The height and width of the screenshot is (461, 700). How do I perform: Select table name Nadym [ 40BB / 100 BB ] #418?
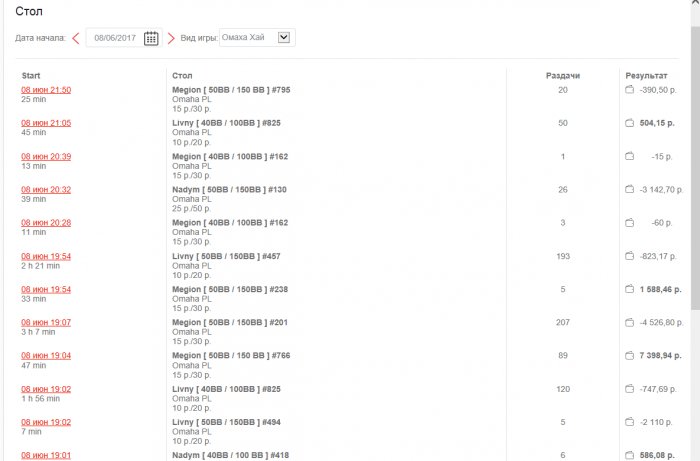coord(230,455)
